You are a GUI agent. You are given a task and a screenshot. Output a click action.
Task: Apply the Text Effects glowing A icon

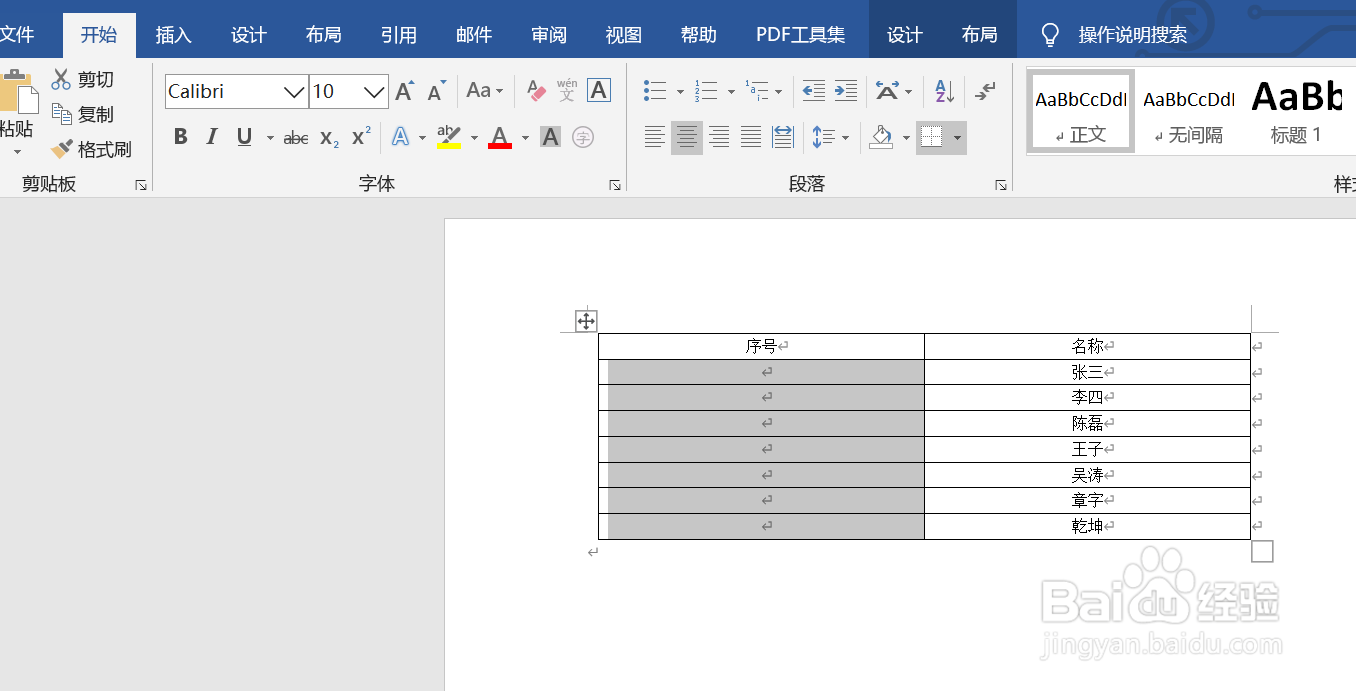(401, 137)
